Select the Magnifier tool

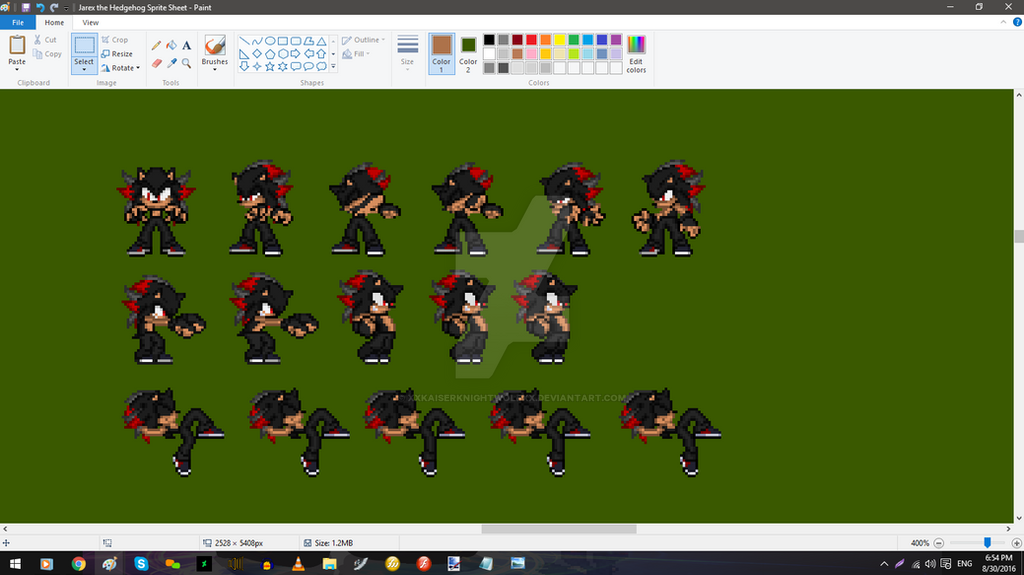pos(187,63)
